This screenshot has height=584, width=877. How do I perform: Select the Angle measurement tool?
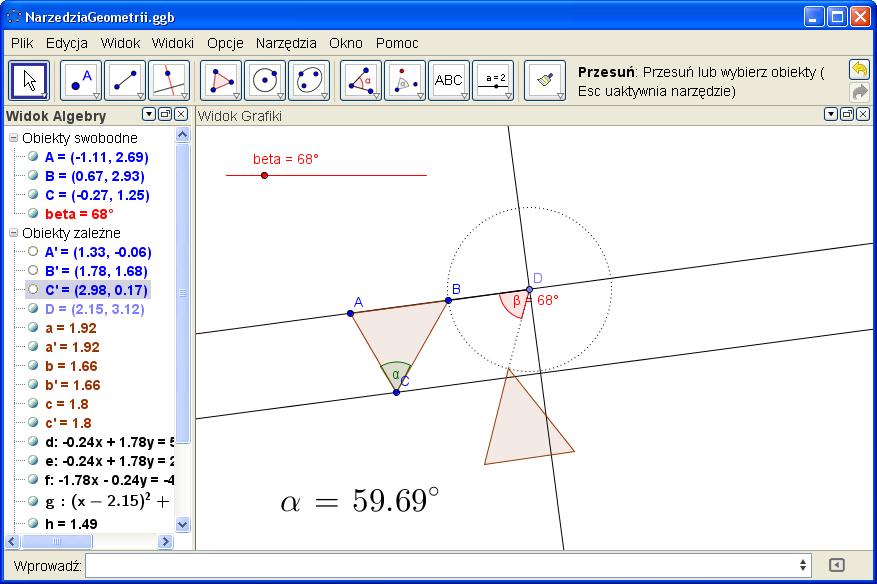pyautogui.click(x=361, y=81)
